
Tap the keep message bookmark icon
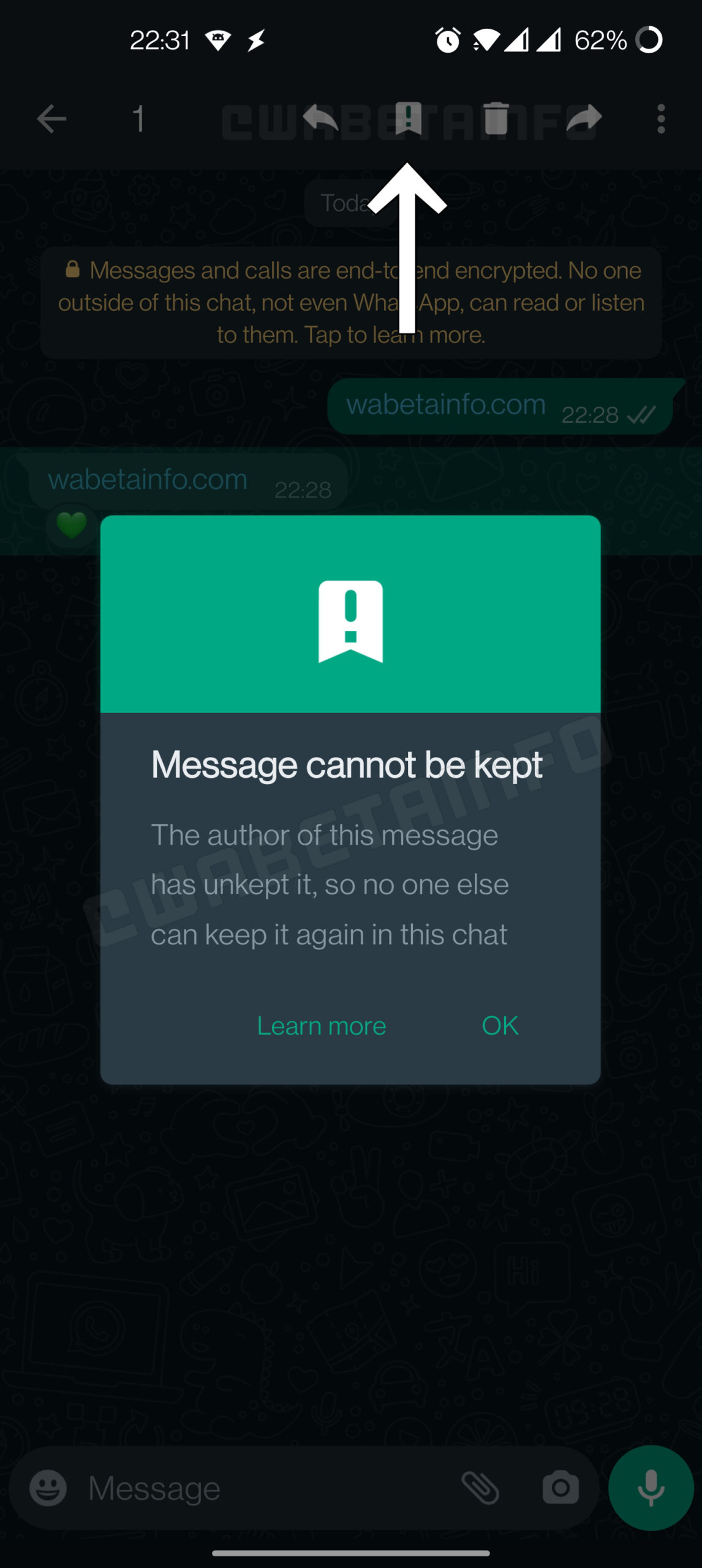pyautogui.click(x=408, y=118)
